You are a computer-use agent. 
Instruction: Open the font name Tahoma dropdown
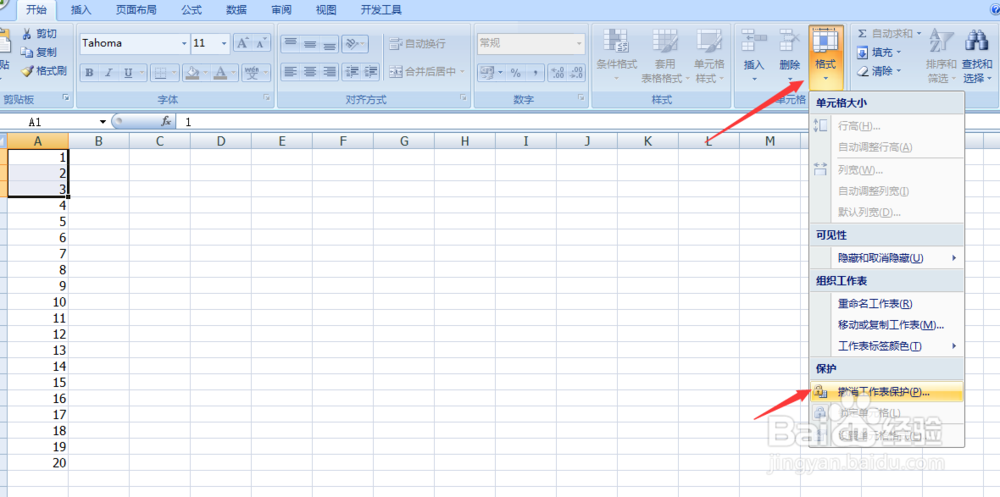pyautogui.click(x=184, y=43)
